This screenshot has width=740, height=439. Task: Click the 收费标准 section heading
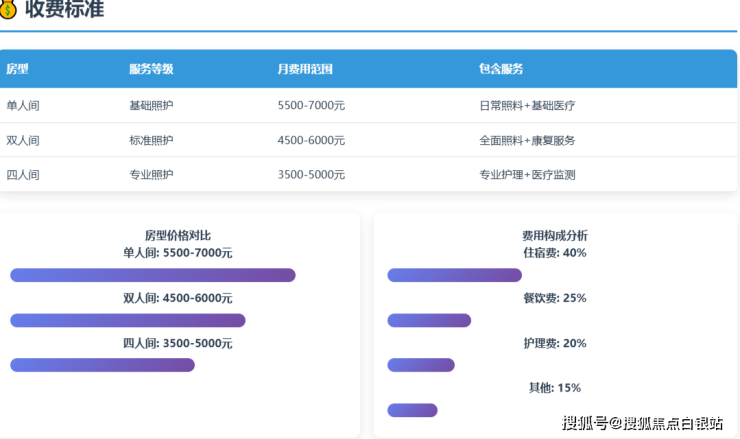pos(64,10)
